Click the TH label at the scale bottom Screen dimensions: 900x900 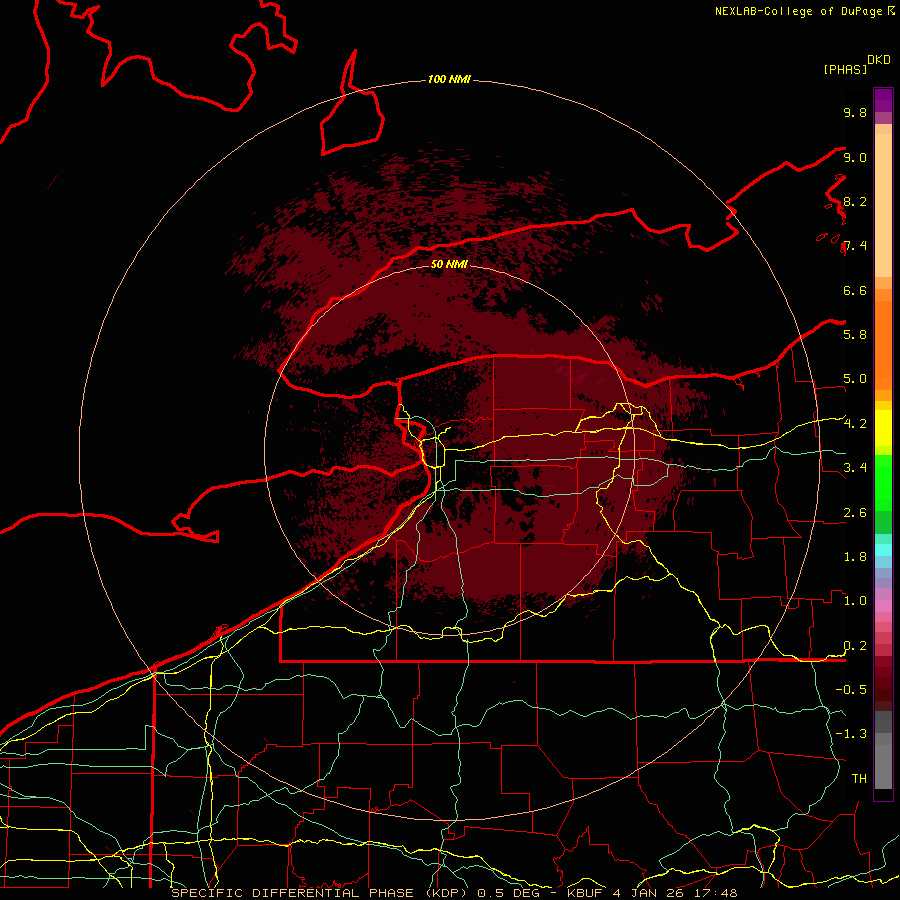point(859,778)
